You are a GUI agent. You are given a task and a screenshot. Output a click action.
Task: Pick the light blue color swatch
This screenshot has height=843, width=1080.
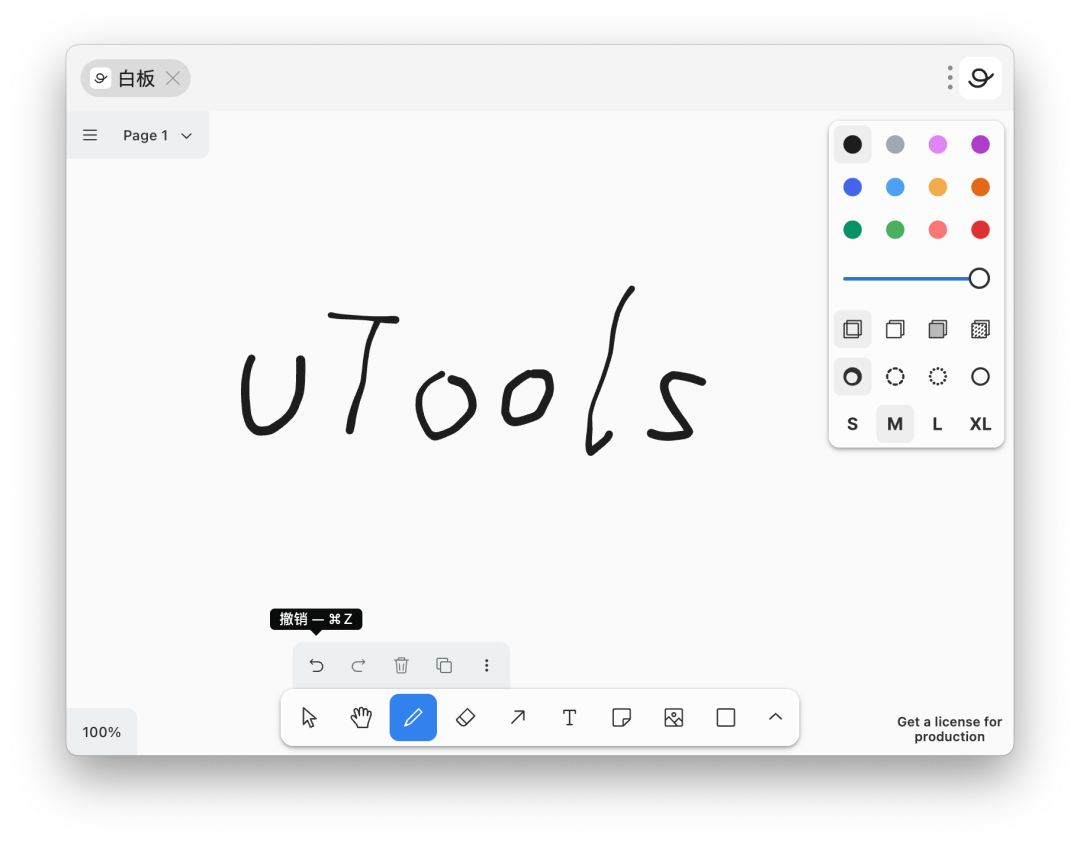(x=895, y=187)
